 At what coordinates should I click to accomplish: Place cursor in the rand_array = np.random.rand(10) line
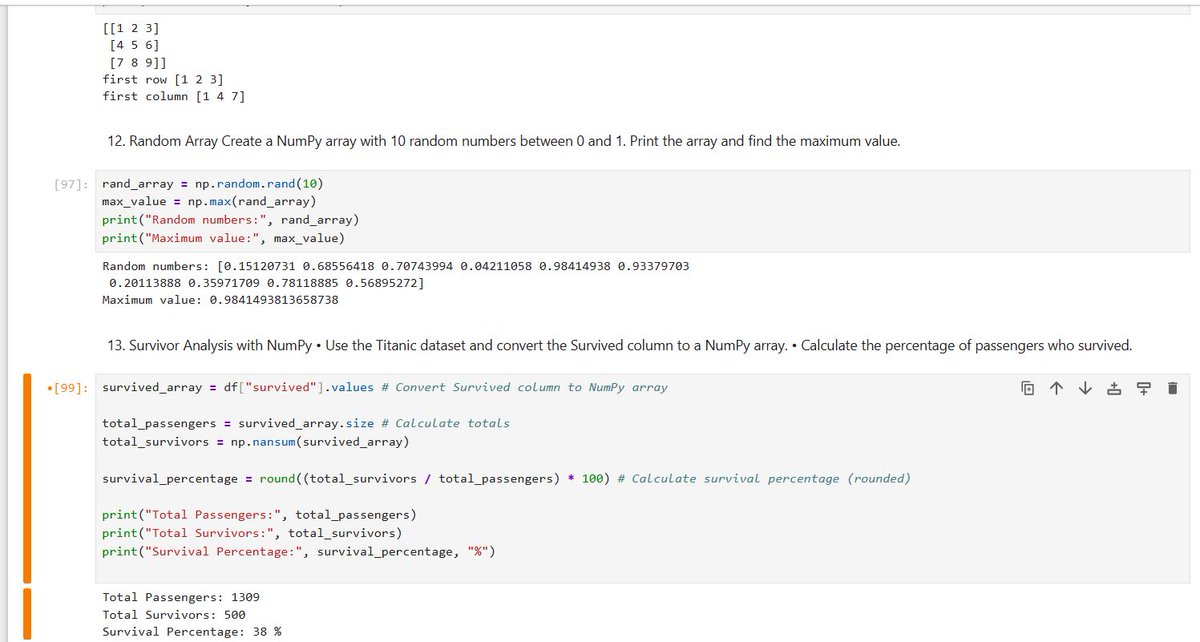[x=213, y=185]
